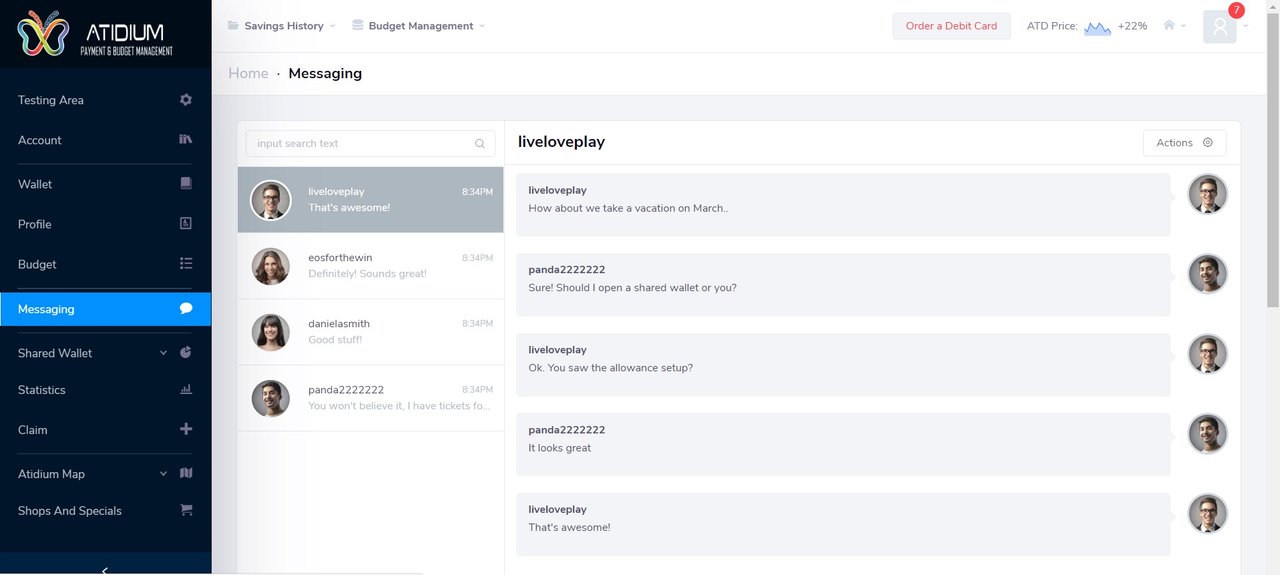The width and height of the screenshot is (1280, 575).
Task: Click the Home breadcrumb link
Action: (248, 73)
